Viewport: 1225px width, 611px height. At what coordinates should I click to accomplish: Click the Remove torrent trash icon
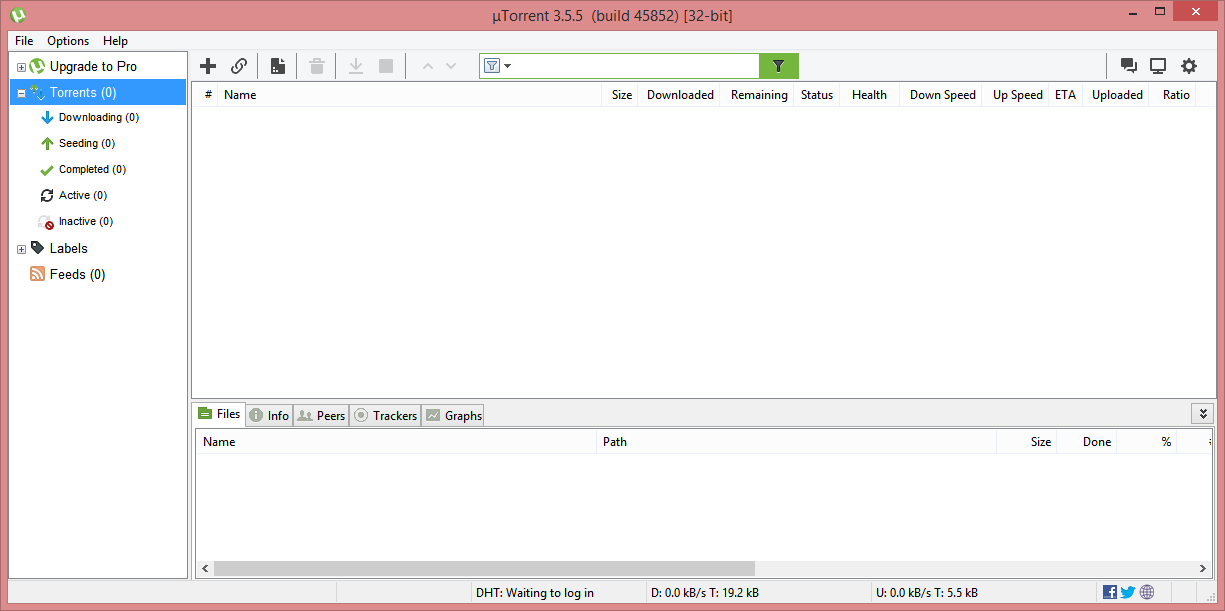point(317,66)
